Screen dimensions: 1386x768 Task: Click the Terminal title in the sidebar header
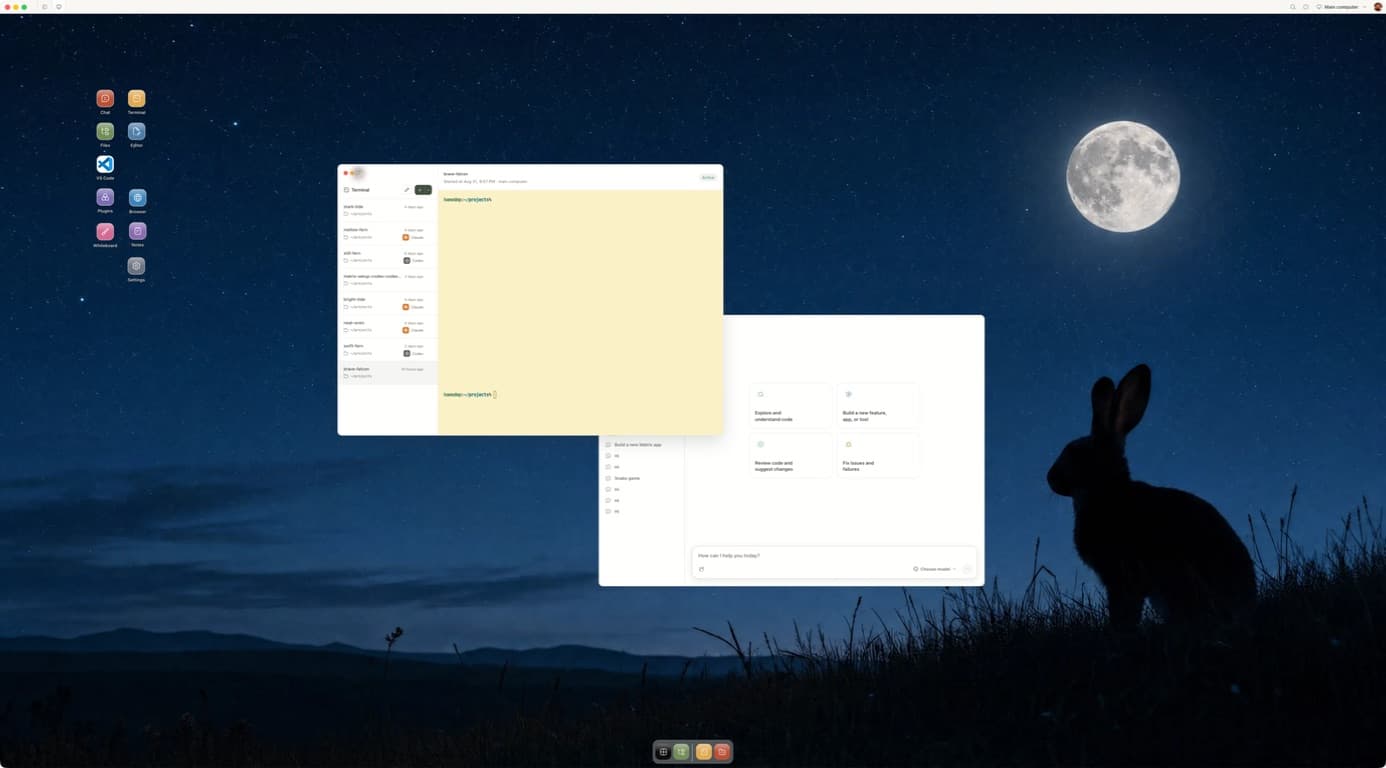click(360, 190)
